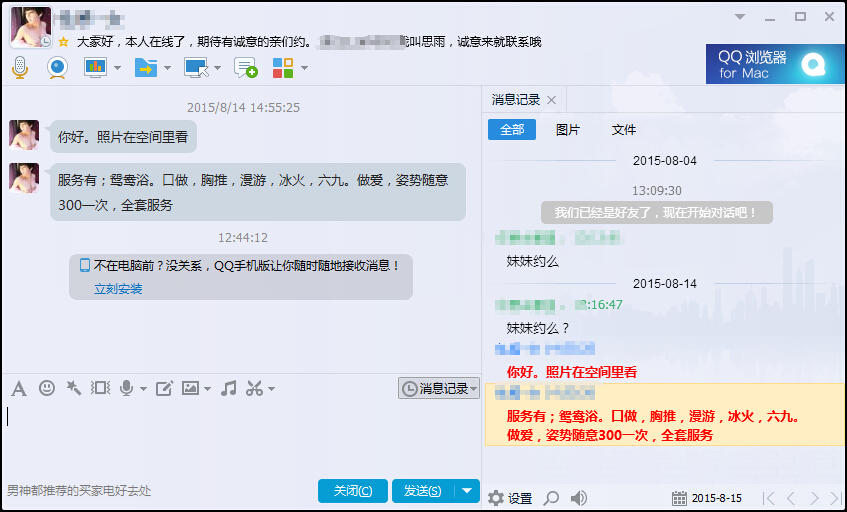
Task: Click the chat timestamp 2015/8/14 14:55:25
Action: pos(243,107)
